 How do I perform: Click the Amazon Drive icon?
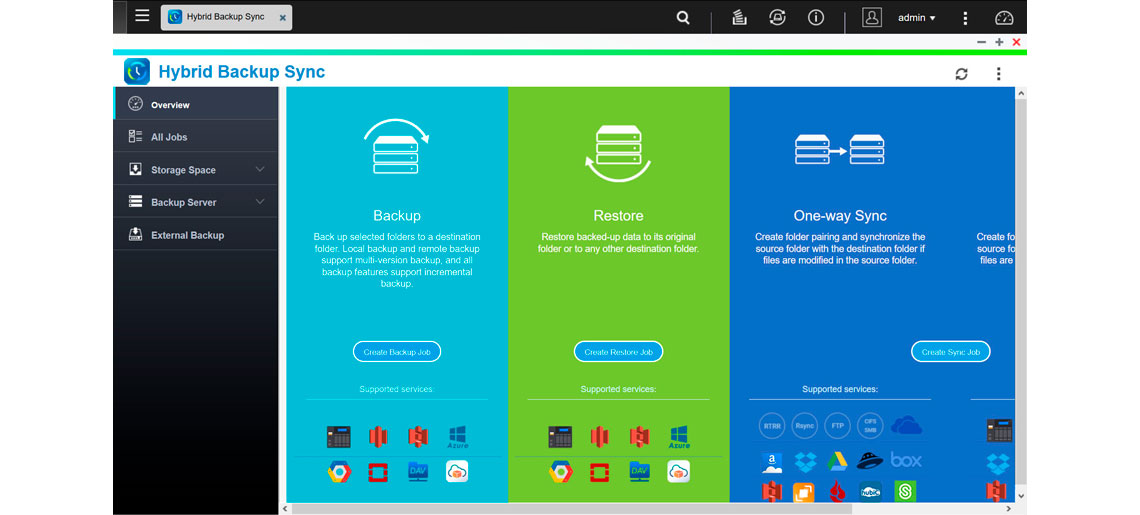coord(771,461)
